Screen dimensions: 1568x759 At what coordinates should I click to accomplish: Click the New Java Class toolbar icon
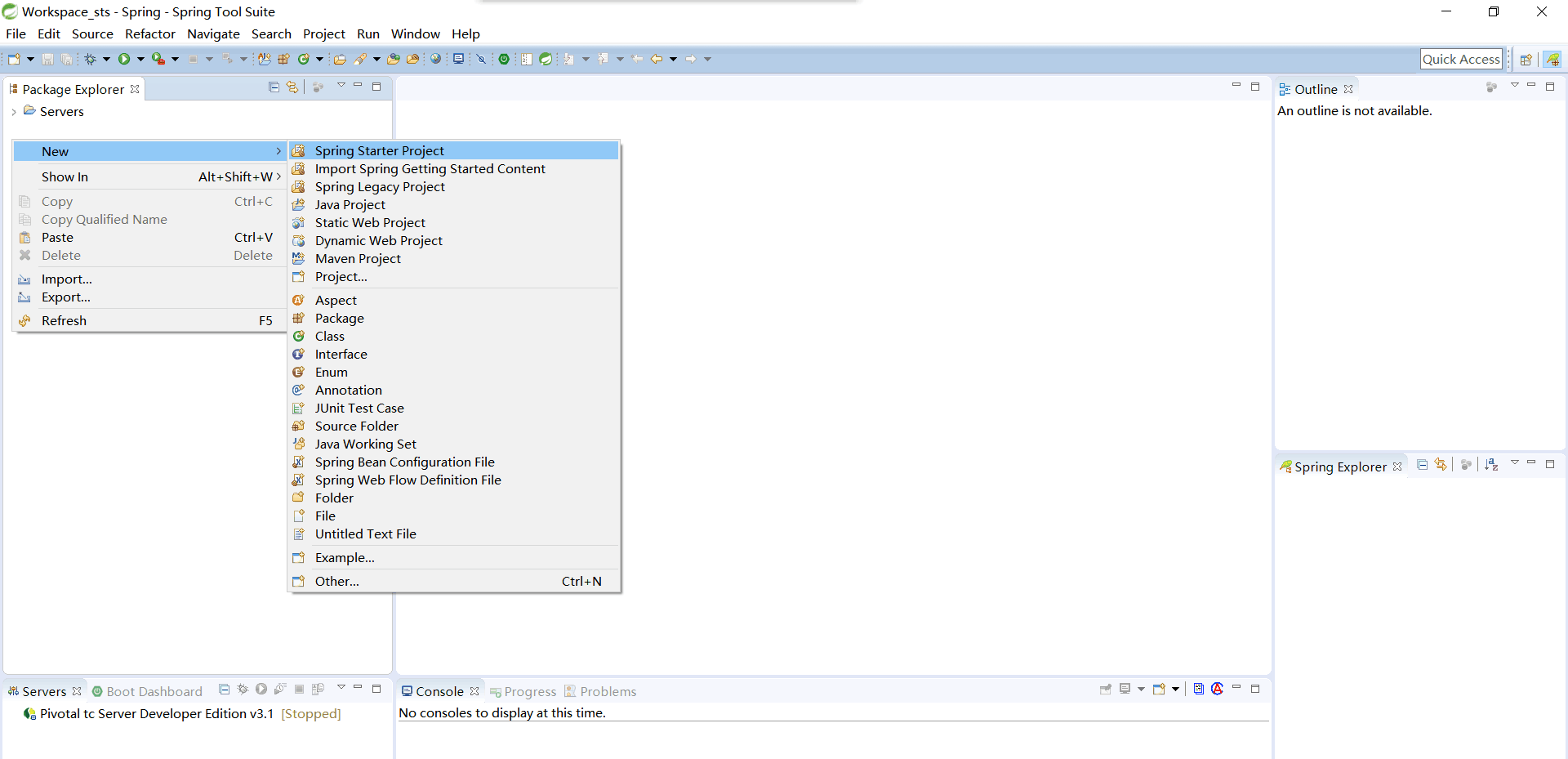point(303,59)
